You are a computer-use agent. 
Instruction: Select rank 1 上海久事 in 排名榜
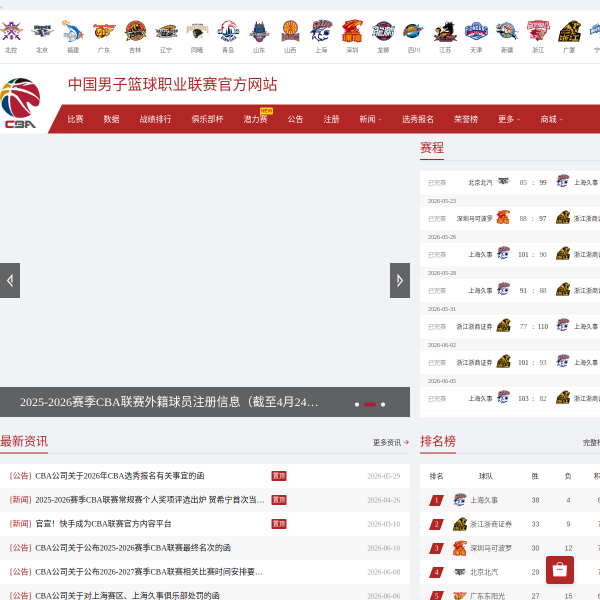coord(510,500)
